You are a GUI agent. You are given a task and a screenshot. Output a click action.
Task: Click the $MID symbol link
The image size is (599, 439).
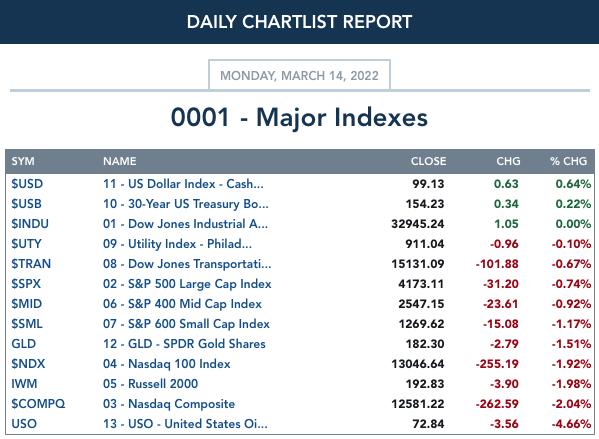(26, 304)
